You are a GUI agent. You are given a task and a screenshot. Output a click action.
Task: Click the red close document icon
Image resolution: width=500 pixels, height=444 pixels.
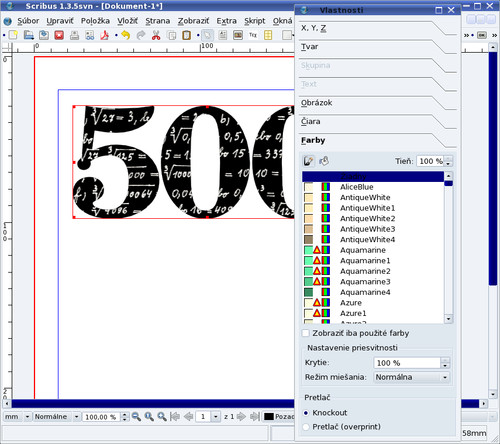pos(59,35)
